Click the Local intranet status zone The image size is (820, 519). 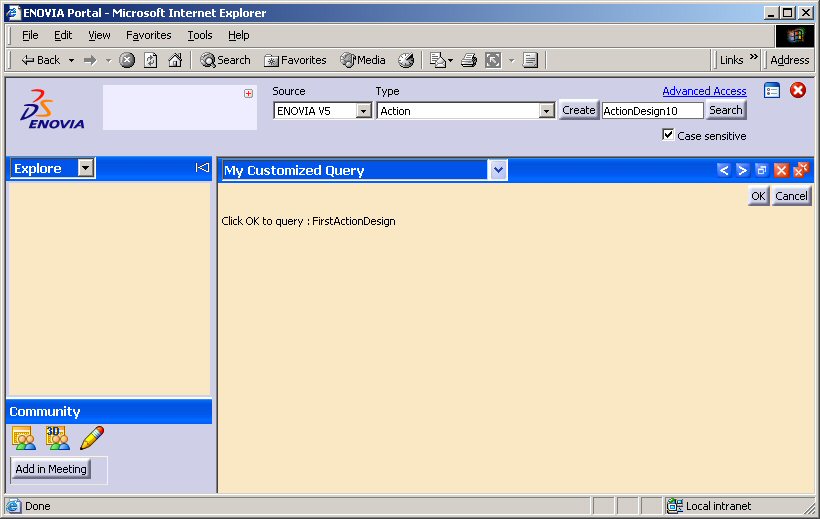[x=709, y=506]
